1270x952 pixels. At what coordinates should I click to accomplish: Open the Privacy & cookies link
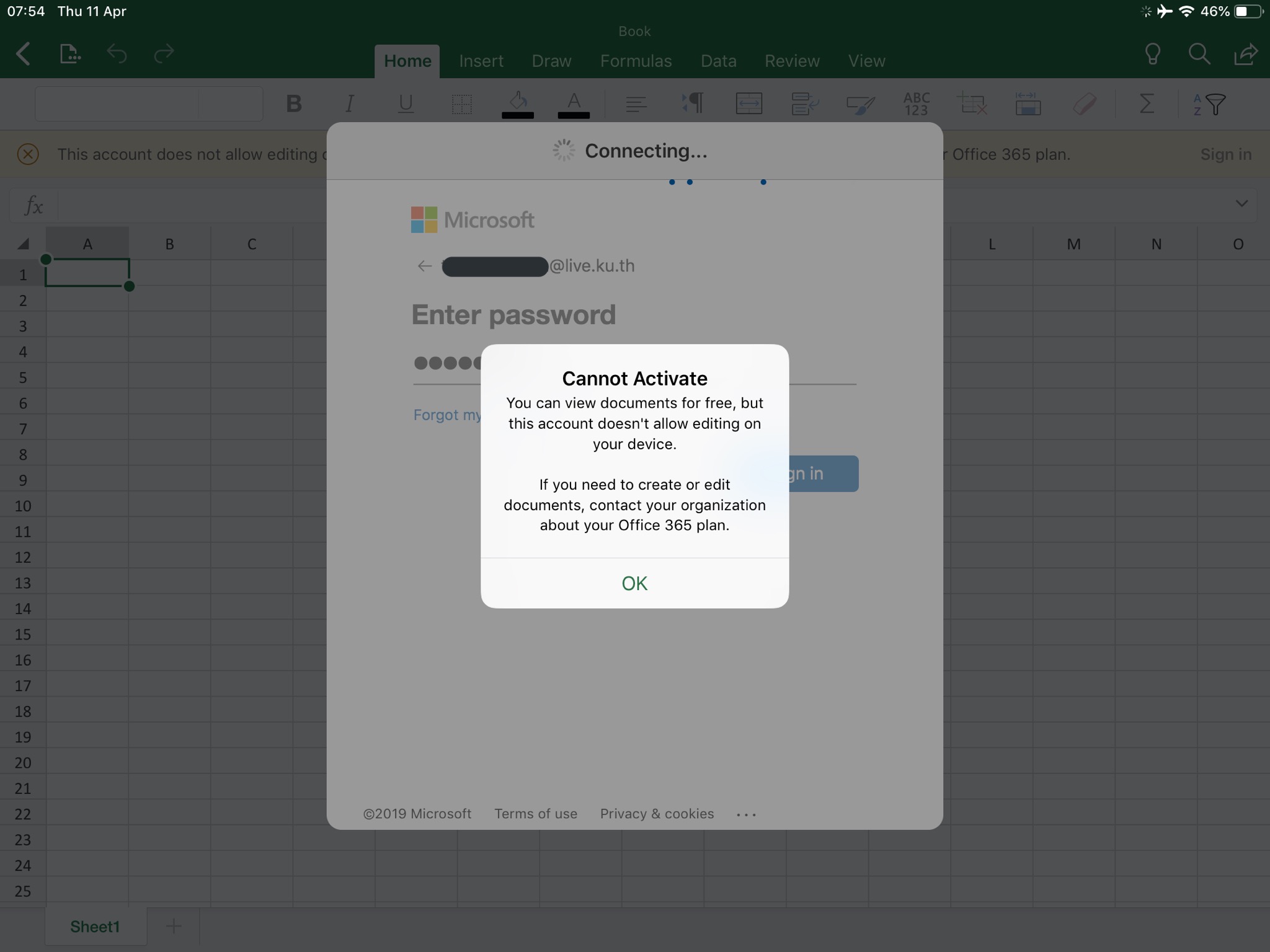(x=657, y=814)
